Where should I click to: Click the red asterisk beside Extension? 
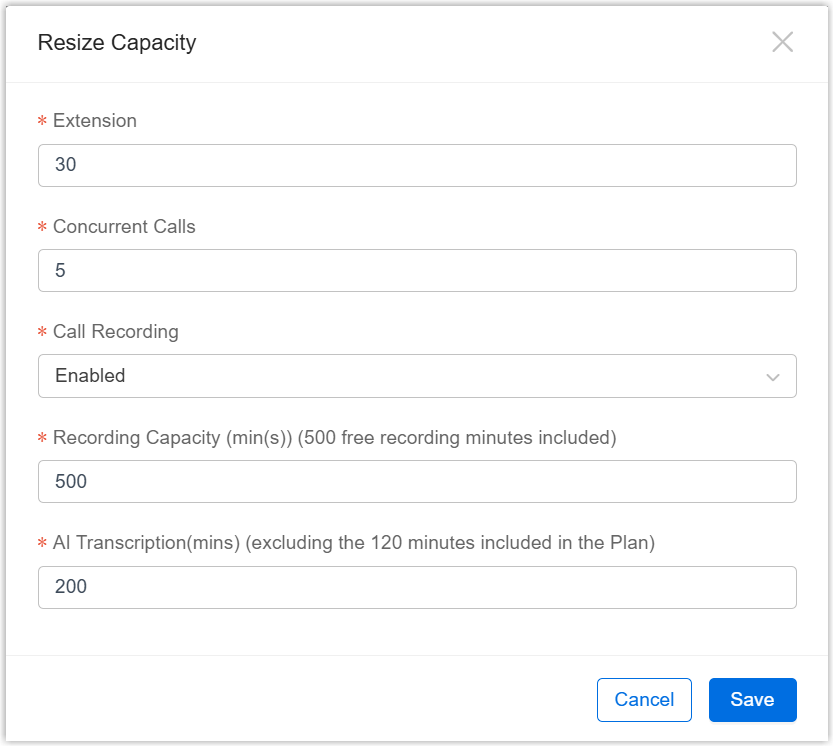point(42,122)
